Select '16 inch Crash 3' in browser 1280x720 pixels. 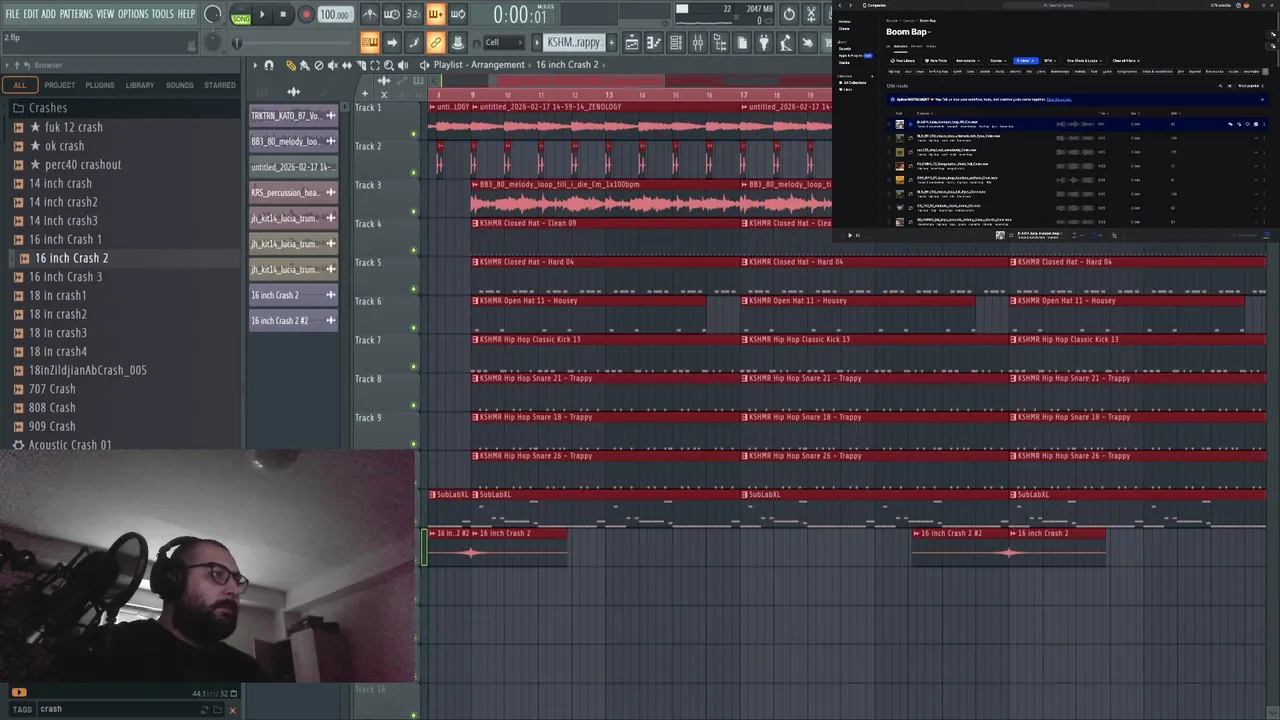tap(65, 277)
